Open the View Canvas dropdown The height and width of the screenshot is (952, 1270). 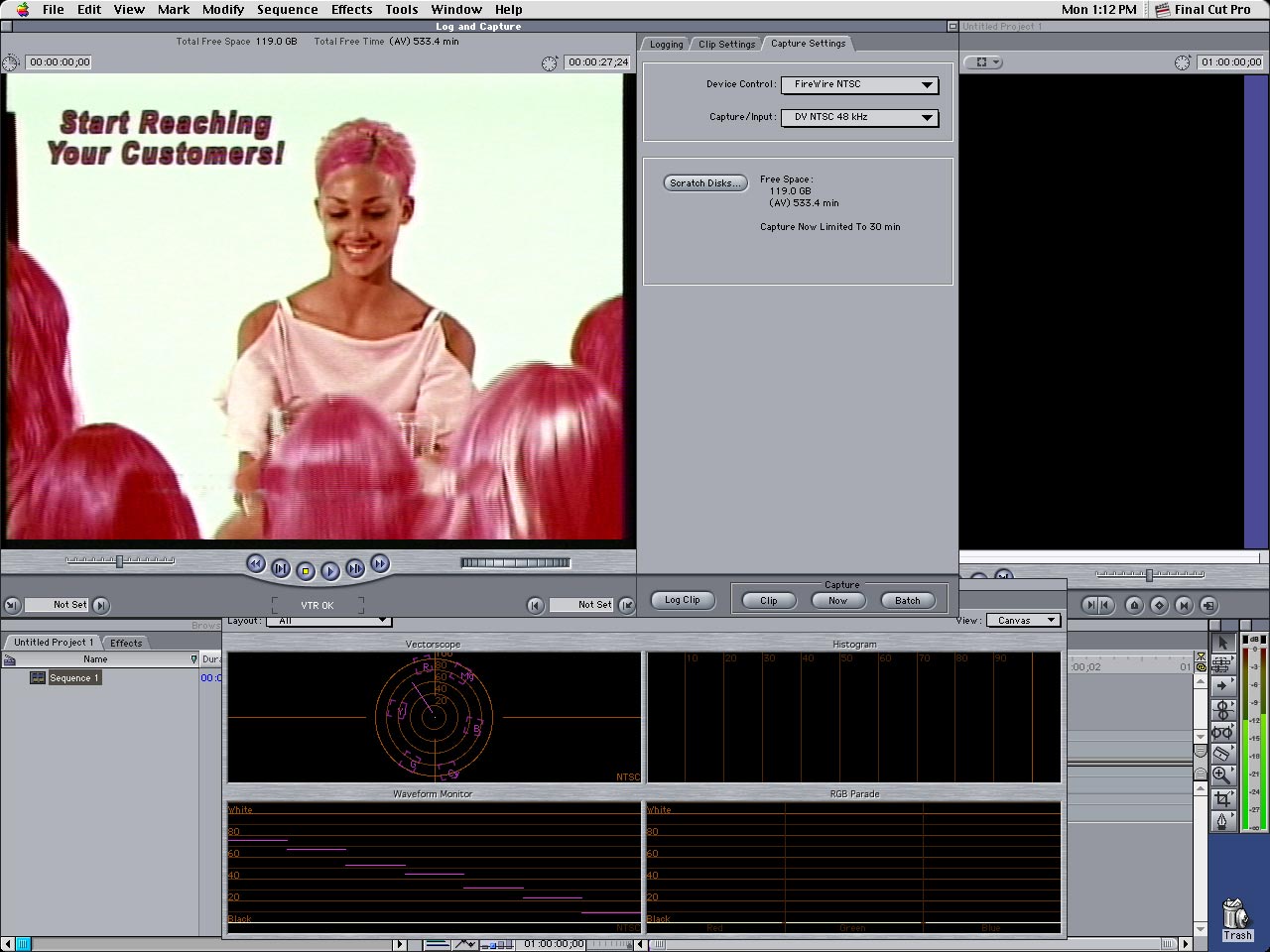[1022, 621]
